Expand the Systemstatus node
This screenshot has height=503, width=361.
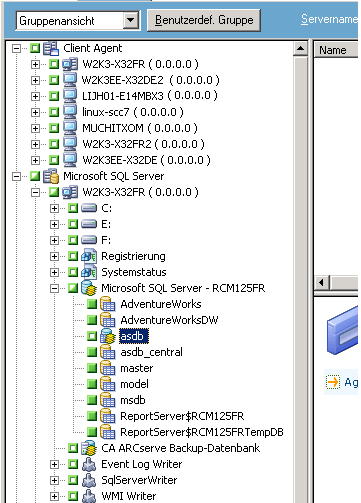tap(54, 272)
